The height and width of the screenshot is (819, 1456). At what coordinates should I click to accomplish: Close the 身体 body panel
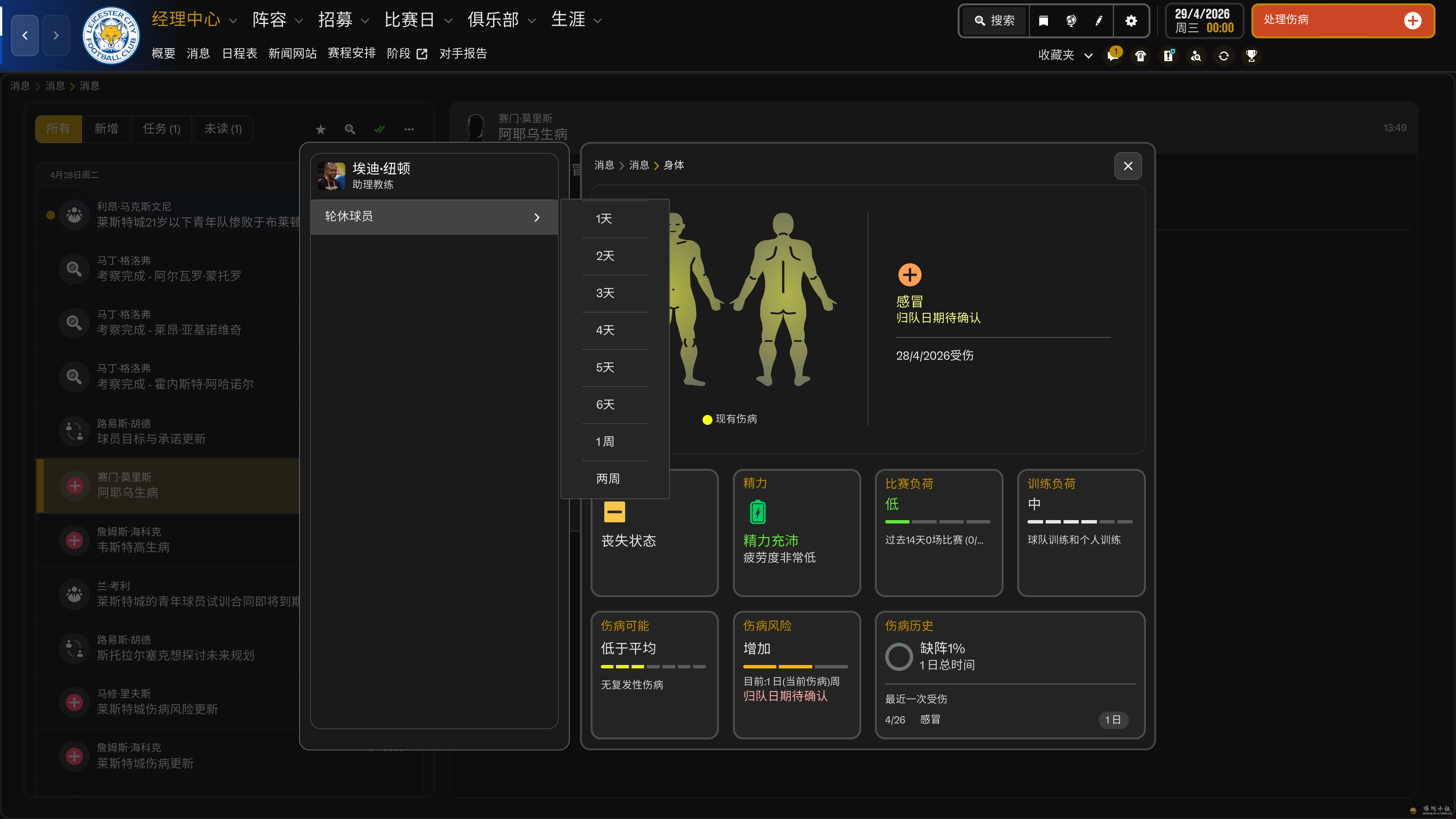pyautogui.click(x=1128, y=166)
